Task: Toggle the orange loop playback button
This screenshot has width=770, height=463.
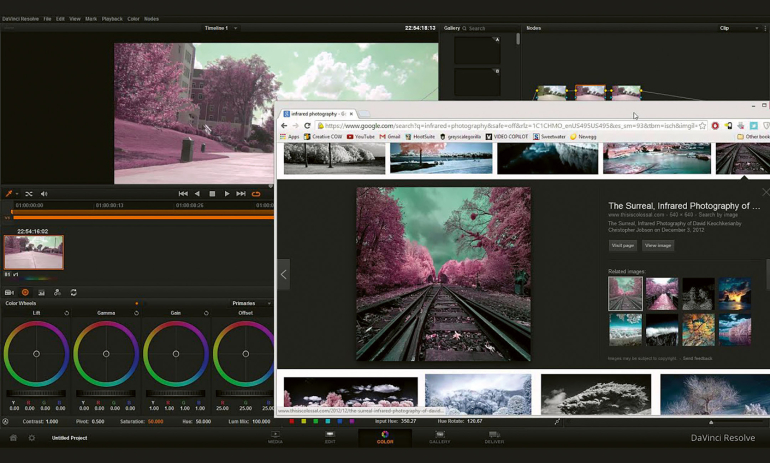Action: (x=256, y=193)
